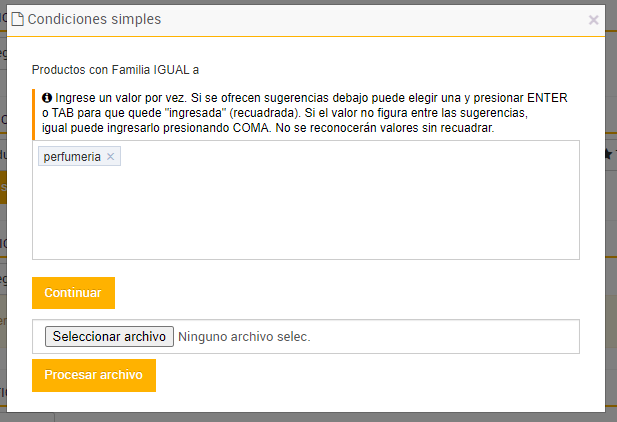Remove the perfumeria tag with its x
This screenshot has width=617, height=422.
click(x=111, y=157)
